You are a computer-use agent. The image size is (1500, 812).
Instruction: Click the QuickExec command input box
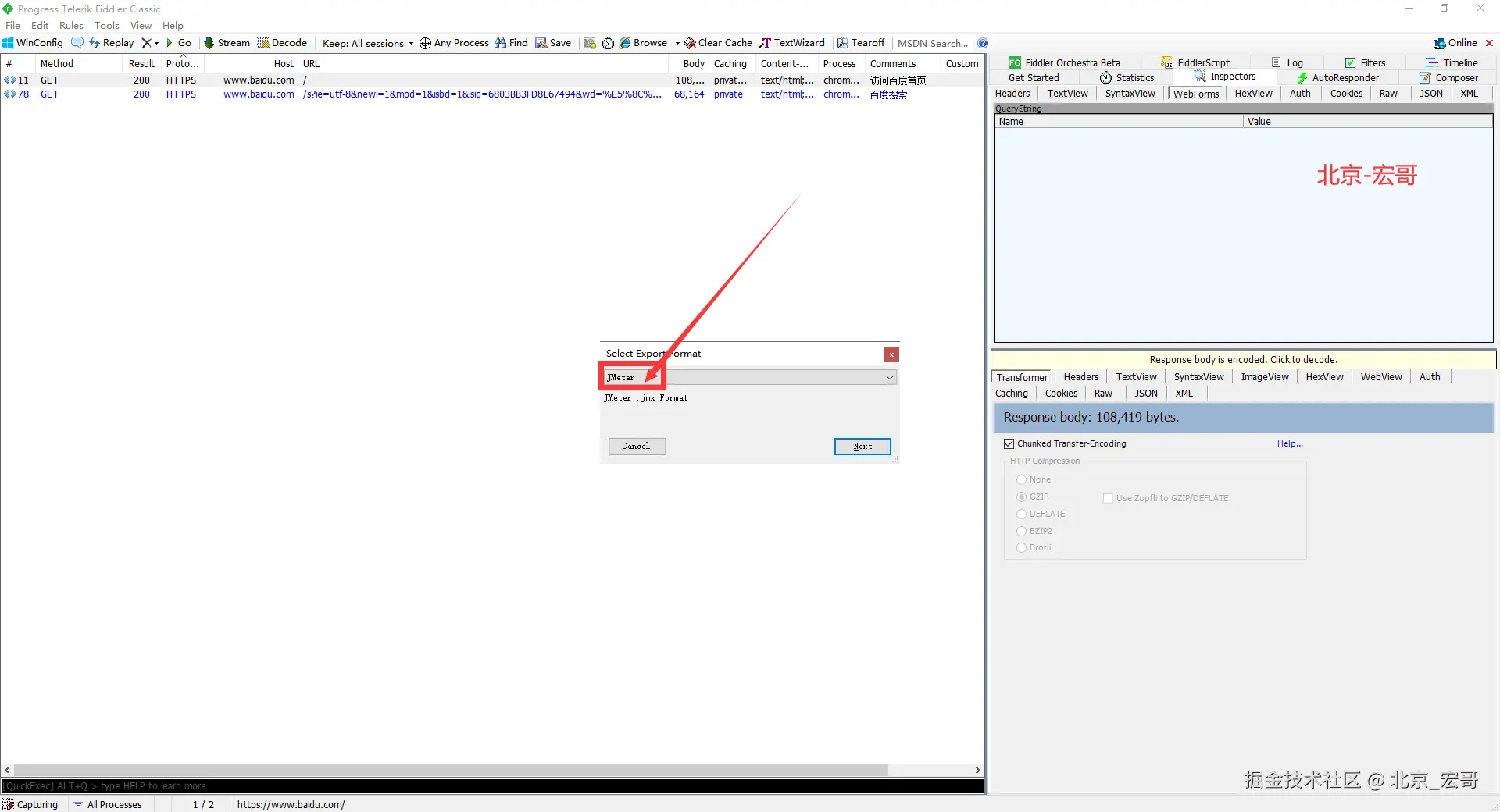click(x=492, y=786)
